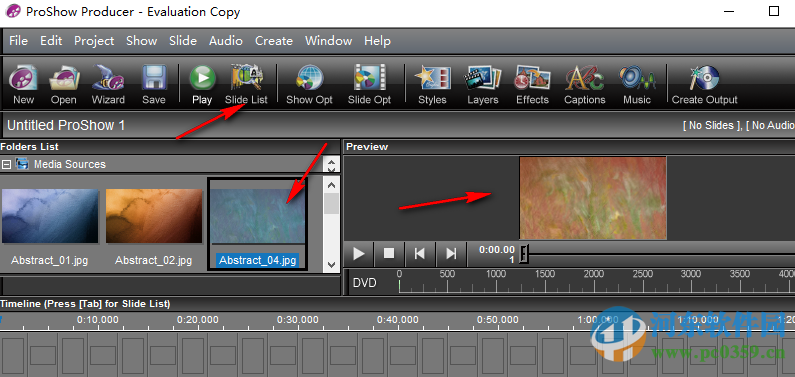
Task: Click the Create Output icon
Action: tap(705, 85)
